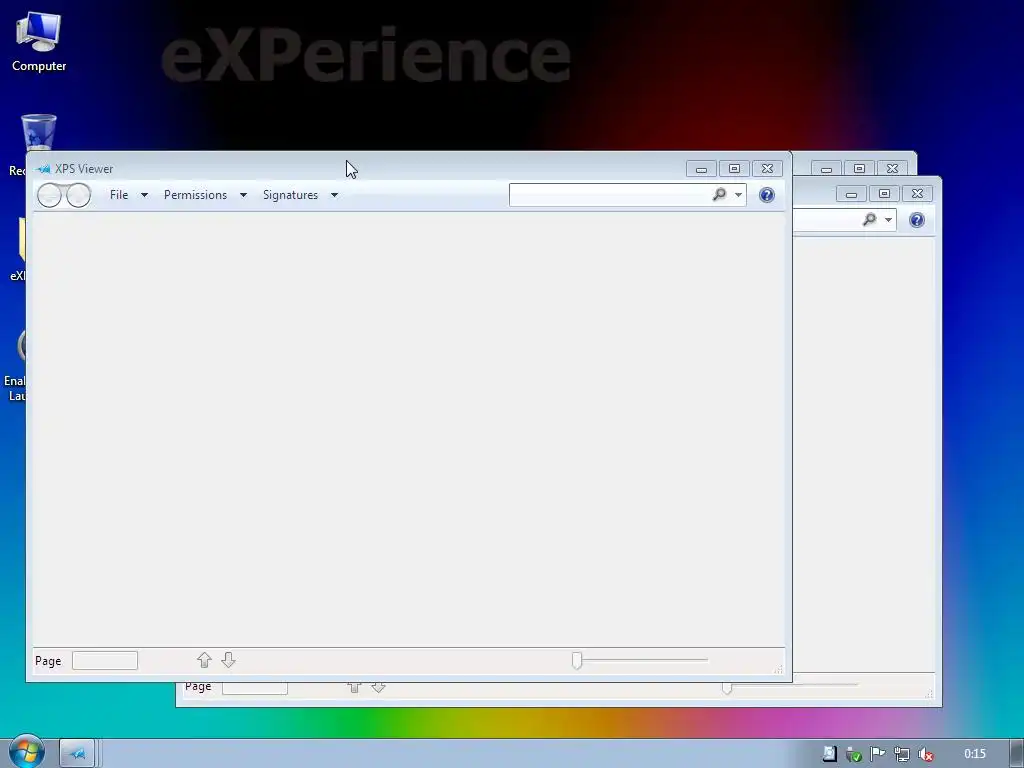1024x768 pixels.
Task: Open the File menu
Action: (x=119, y=195)
